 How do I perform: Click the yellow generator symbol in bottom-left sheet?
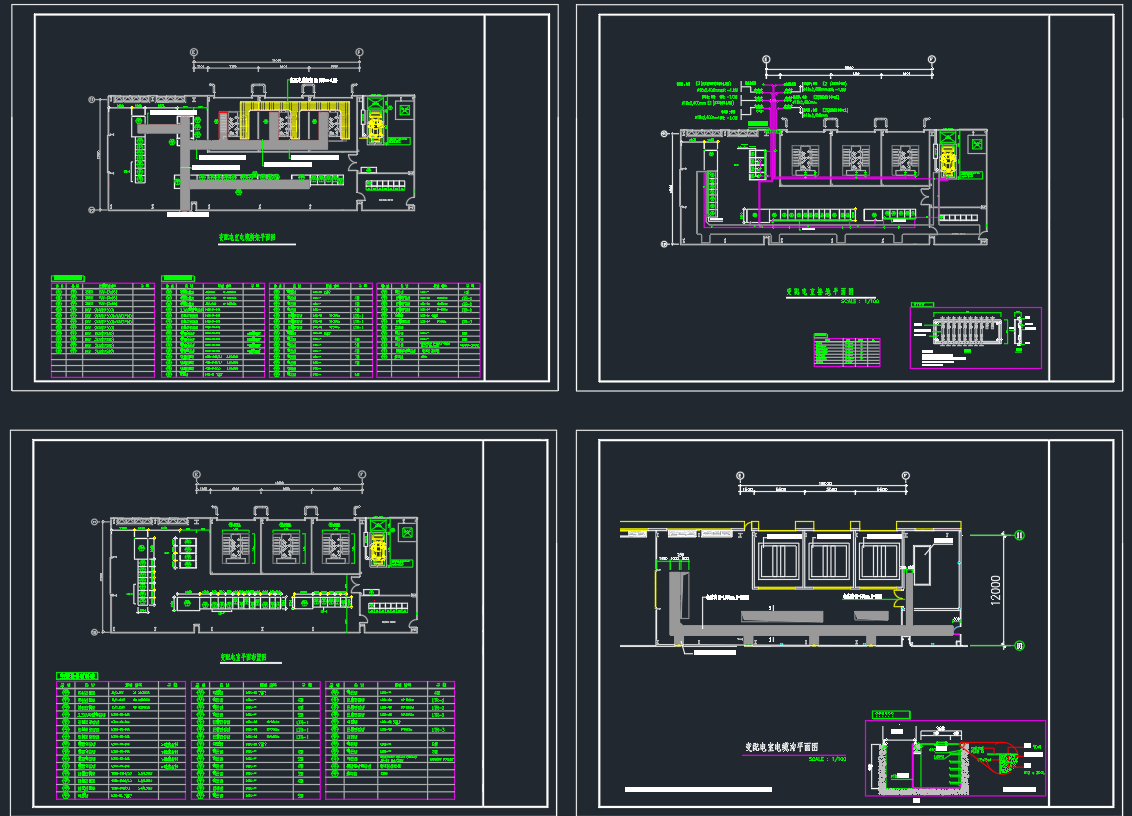coord(378,547)
